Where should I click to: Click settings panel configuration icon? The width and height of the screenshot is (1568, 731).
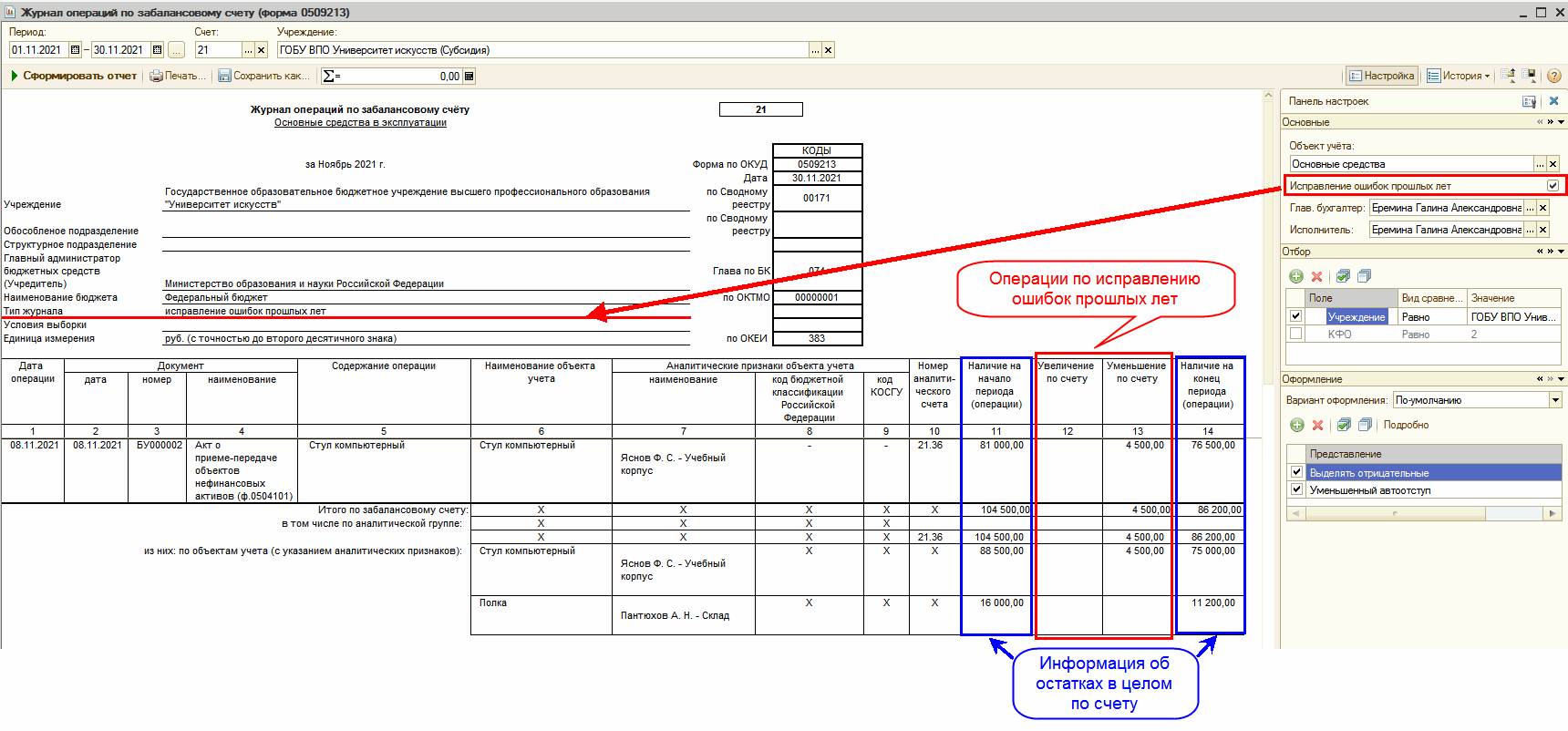click(1530, 101)
